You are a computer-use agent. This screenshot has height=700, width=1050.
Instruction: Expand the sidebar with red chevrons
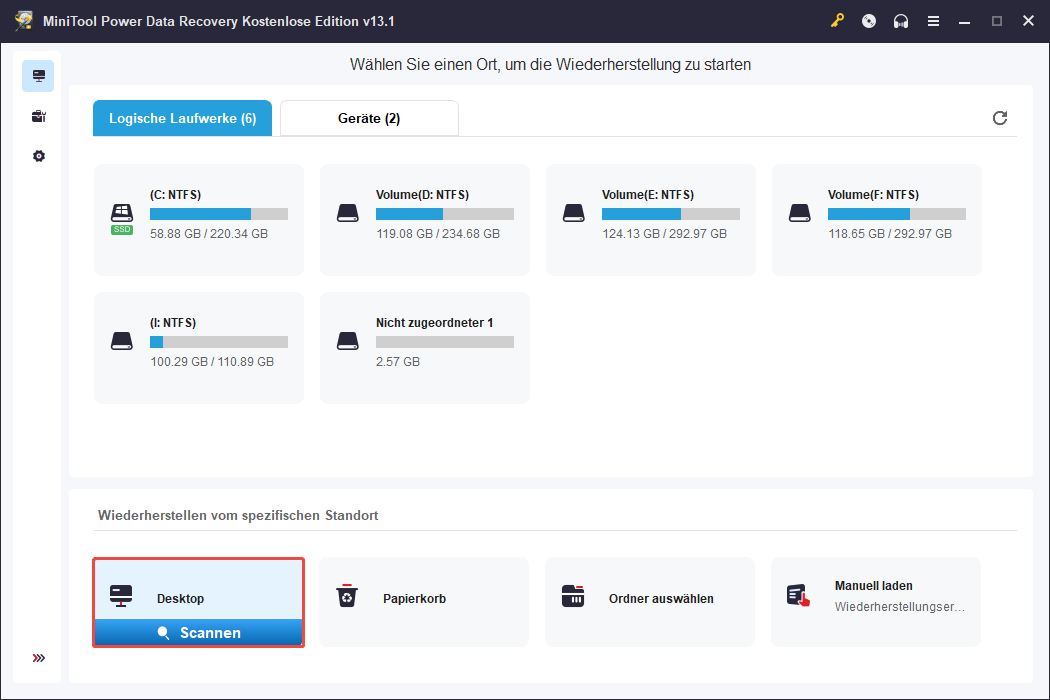point(39,658)
